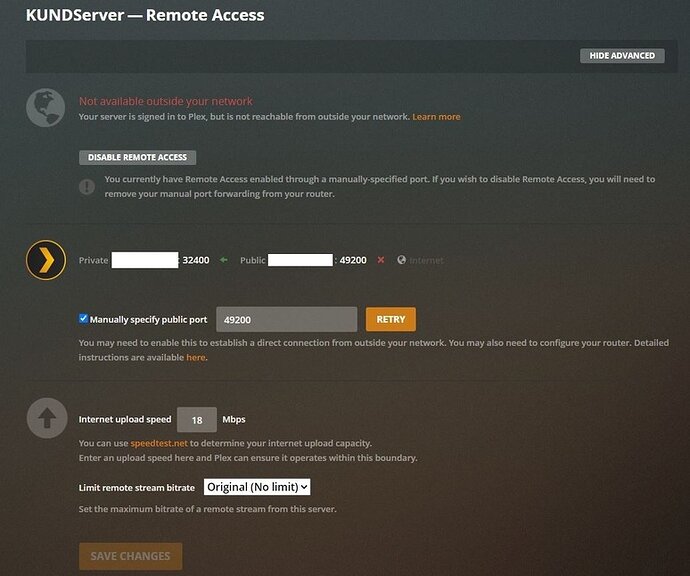Click the globe network status icon
The width and height of the screenshot is (690, 576).
46,108
